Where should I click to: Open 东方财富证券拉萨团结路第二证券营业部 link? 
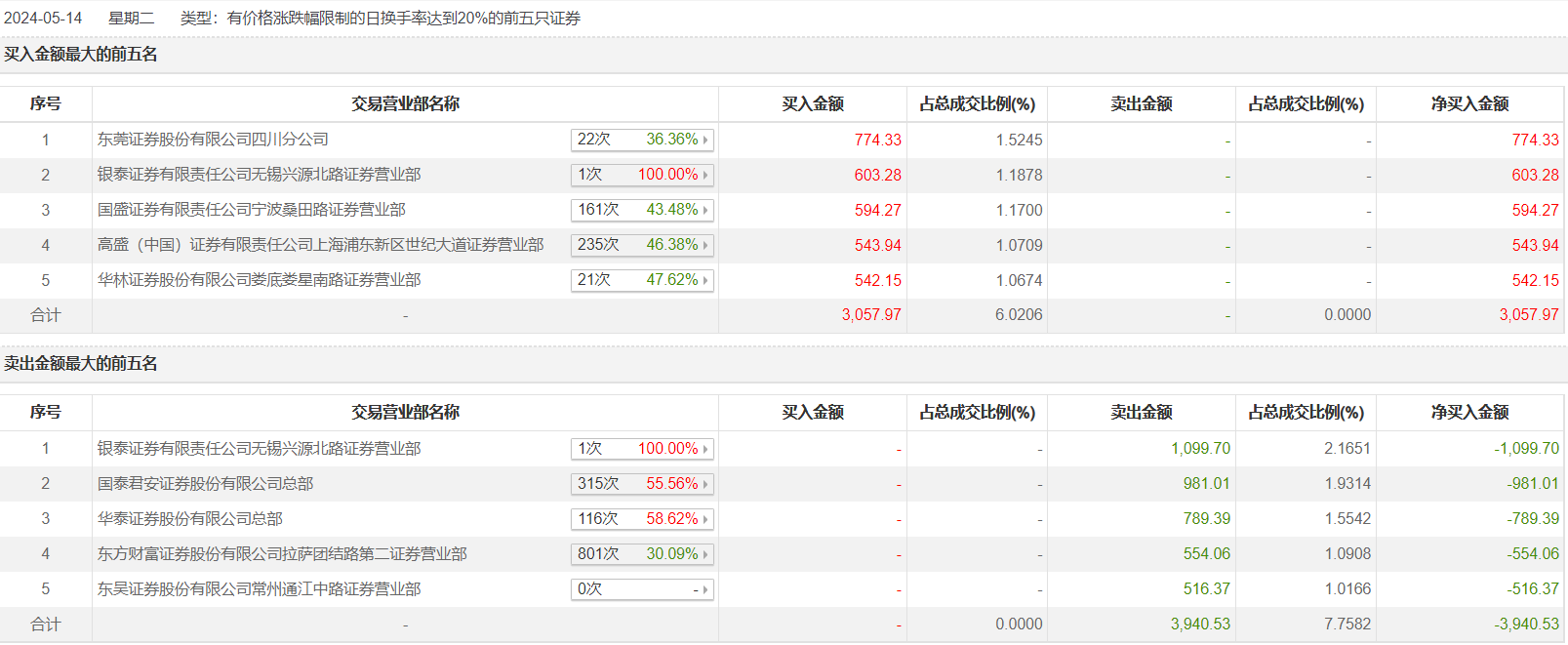pyautogui.click(x=282, y=554)
